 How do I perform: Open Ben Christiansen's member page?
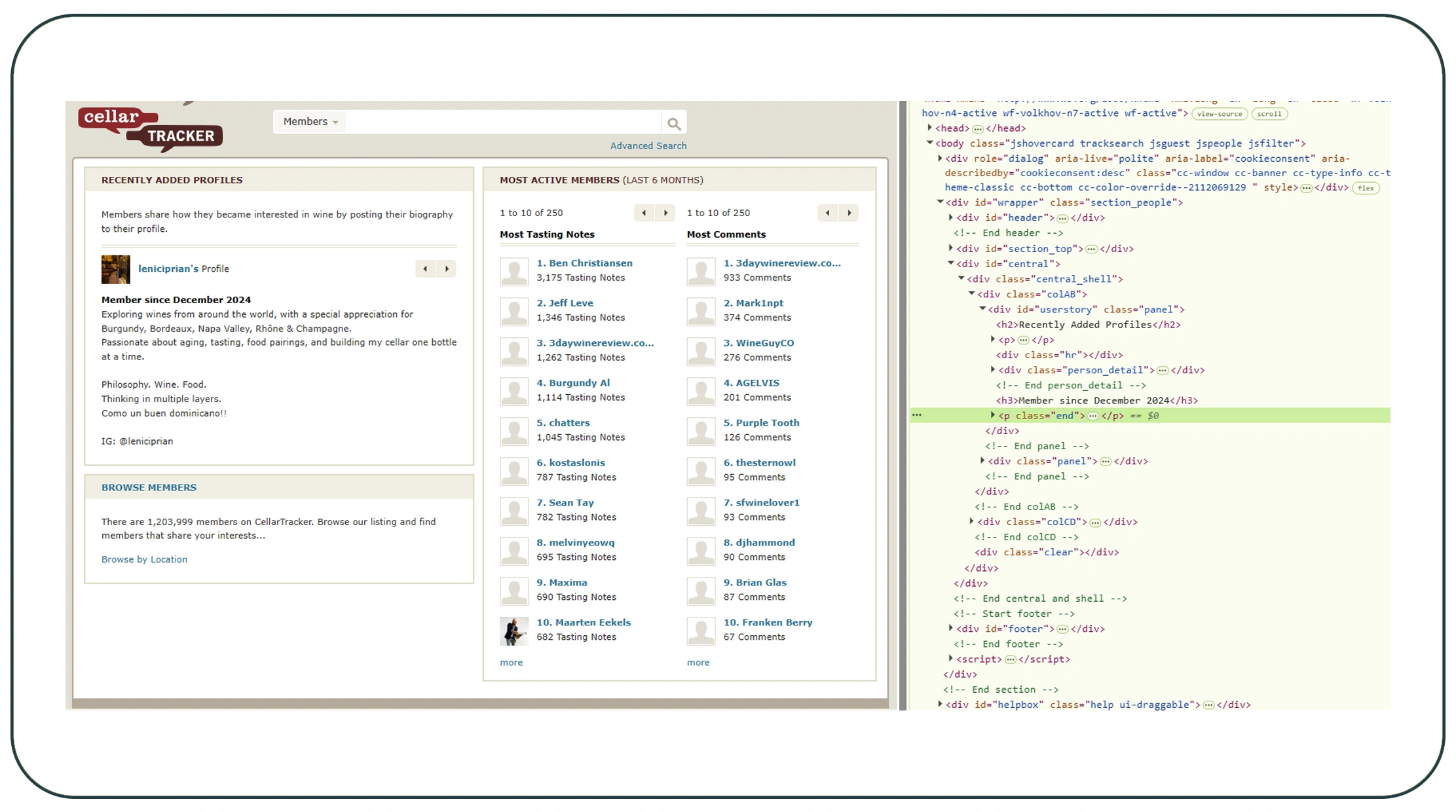point(584,263)
